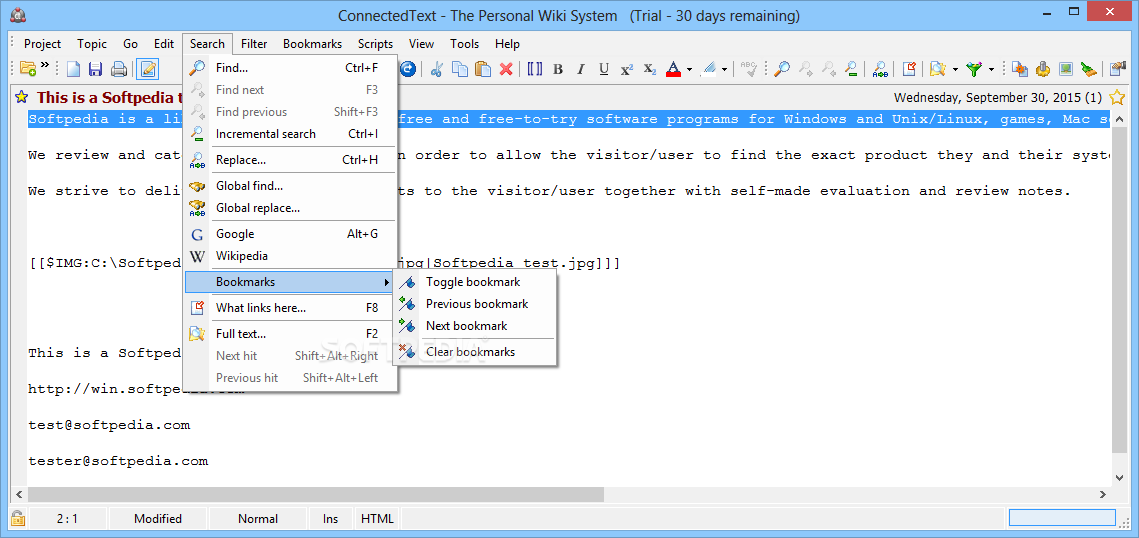Open the Tools menu
The height and width of the screenshot is (538, 1139).
[x=464, y=44]
